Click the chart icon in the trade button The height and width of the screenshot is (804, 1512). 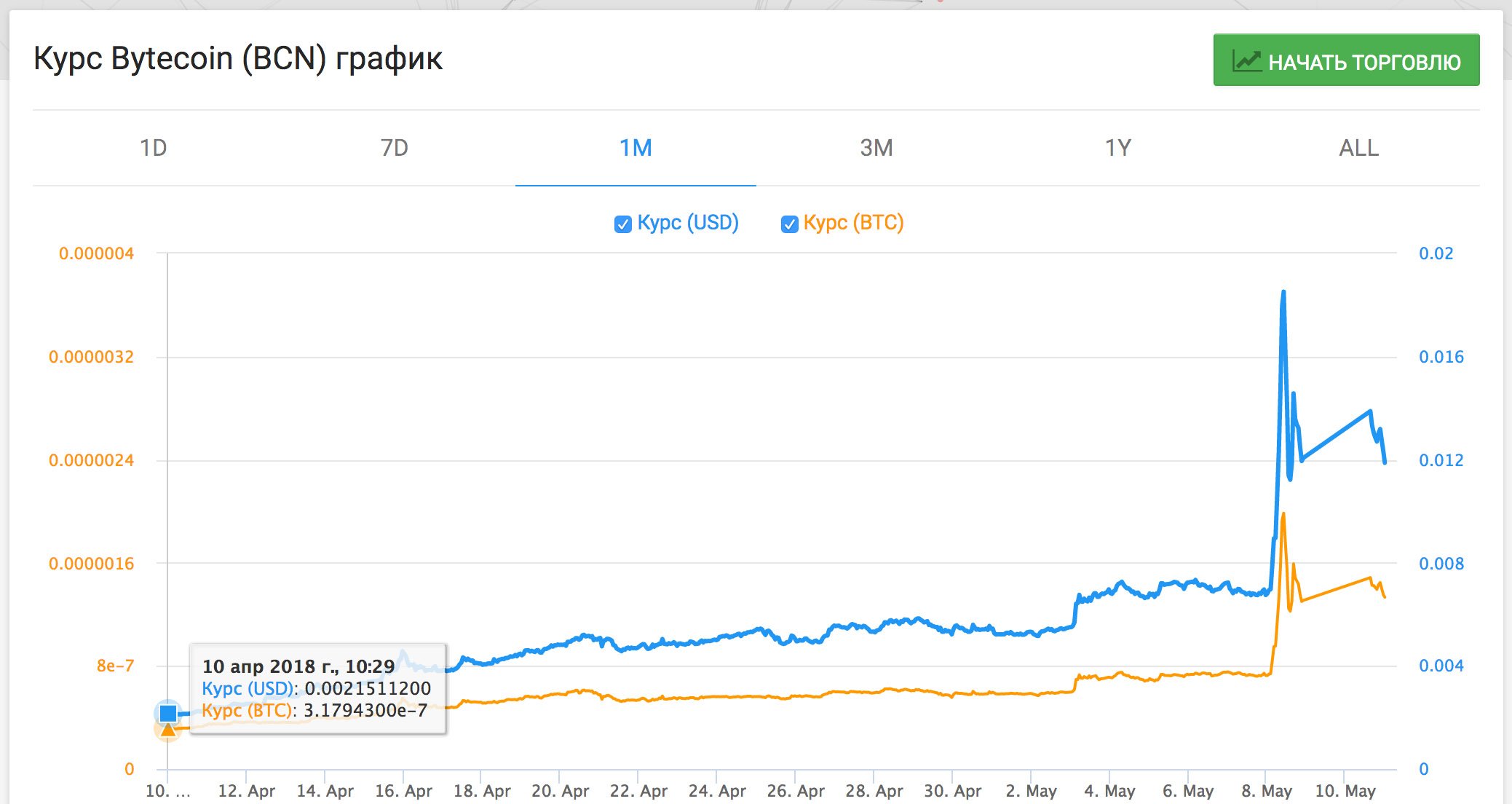pyautogui.click(x=1246, y=60)
